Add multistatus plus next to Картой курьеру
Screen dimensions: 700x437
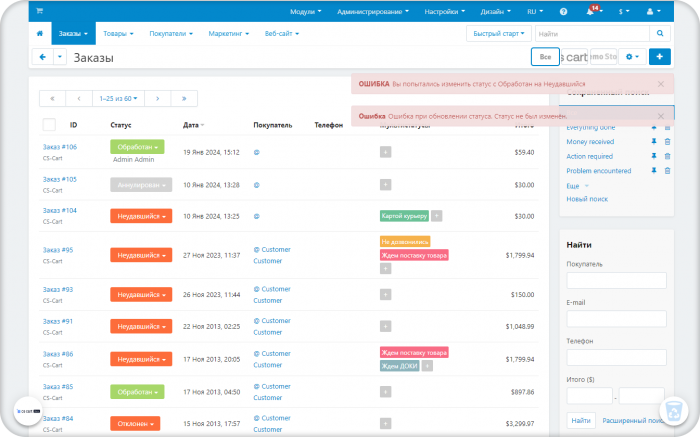click(437, 216)
